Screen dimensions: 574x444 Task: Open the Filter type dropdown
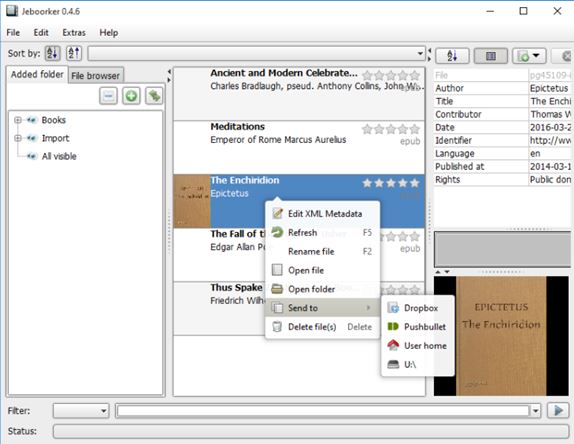pos(81,411)
